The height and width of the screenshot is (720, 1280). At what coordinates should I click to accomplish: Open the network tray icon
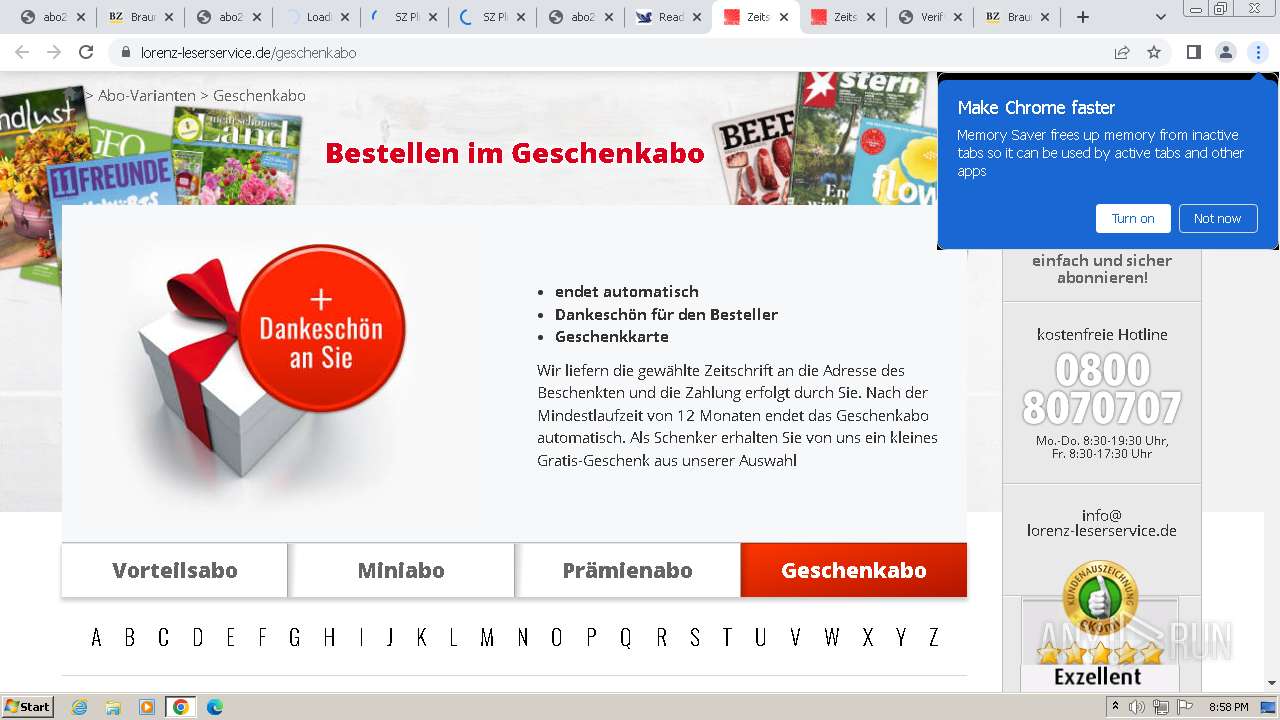pyautogui.click(x=1161, y=707)
